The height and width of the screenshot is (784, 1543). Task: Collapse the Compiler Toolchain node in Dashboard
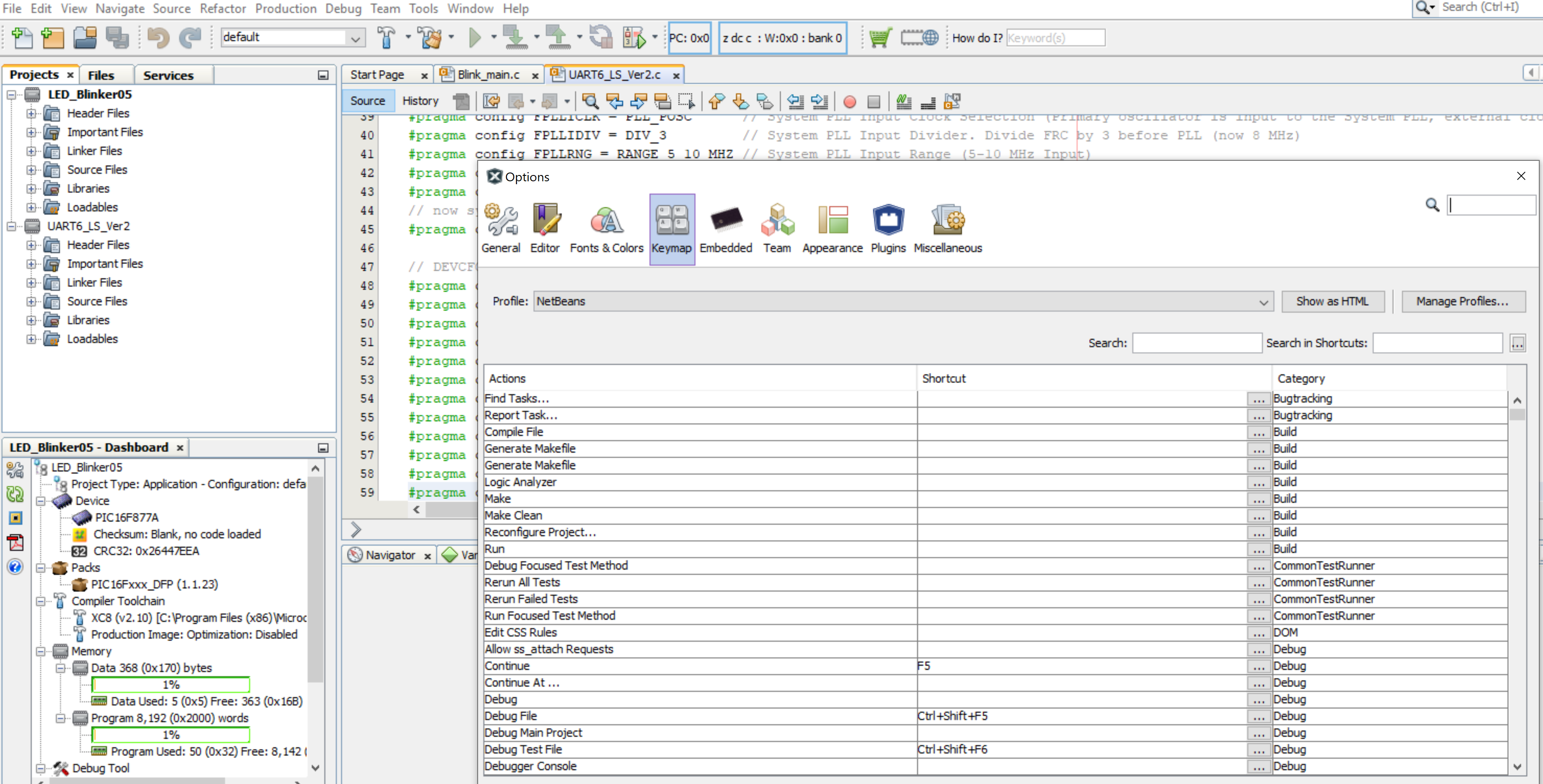[41, 601]
